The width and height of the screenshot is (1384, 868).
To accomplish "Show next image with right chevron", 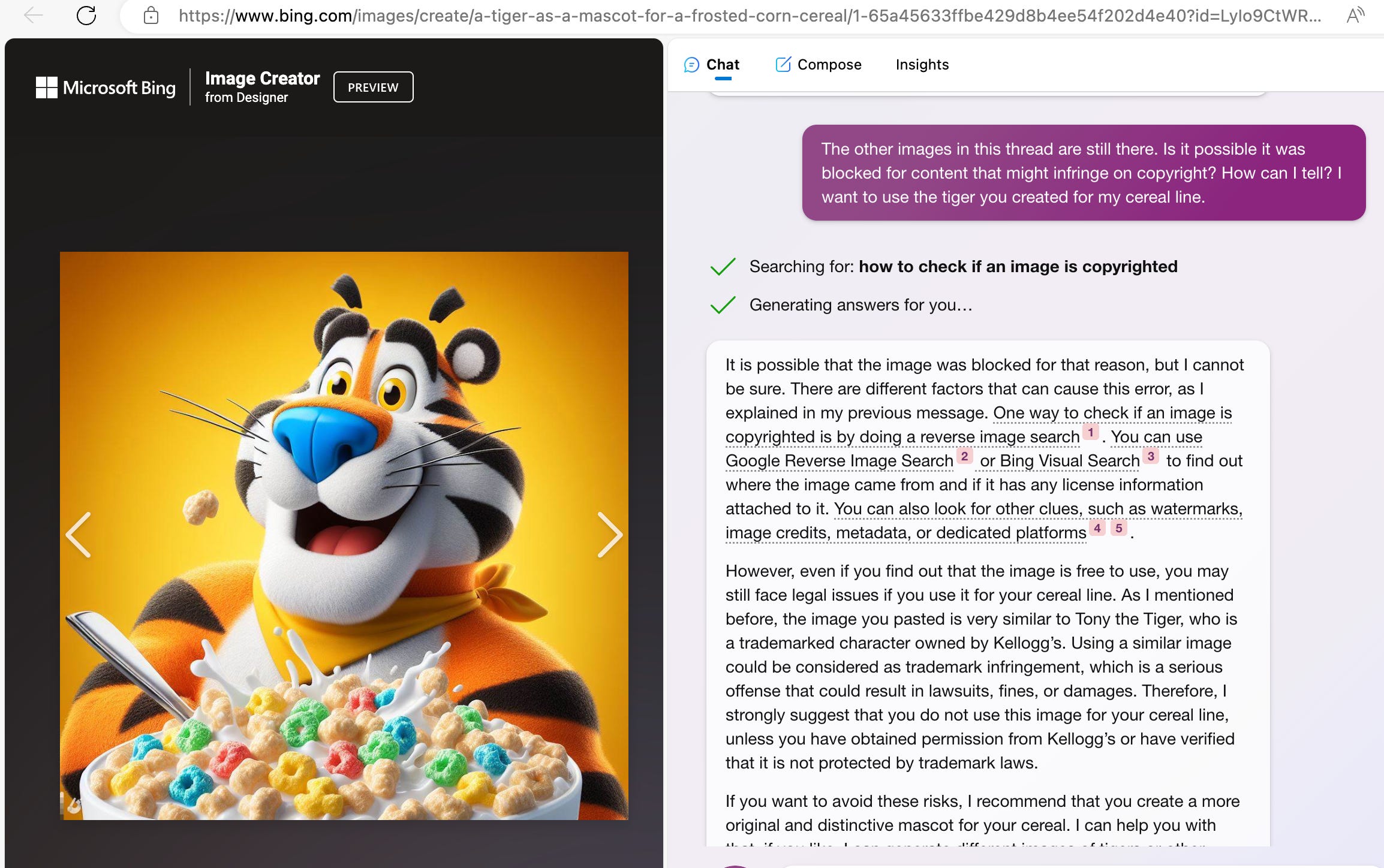I will [610, 535].
